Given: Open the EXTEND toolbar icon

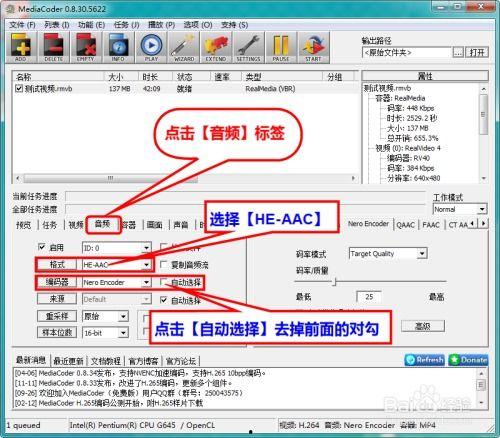Looking at the screenshot, I should coord(216,47).
